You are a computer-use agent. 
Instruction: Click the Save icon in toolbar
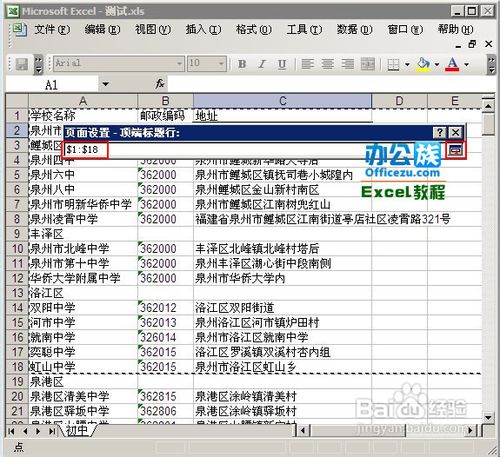(x=22, y=64)
